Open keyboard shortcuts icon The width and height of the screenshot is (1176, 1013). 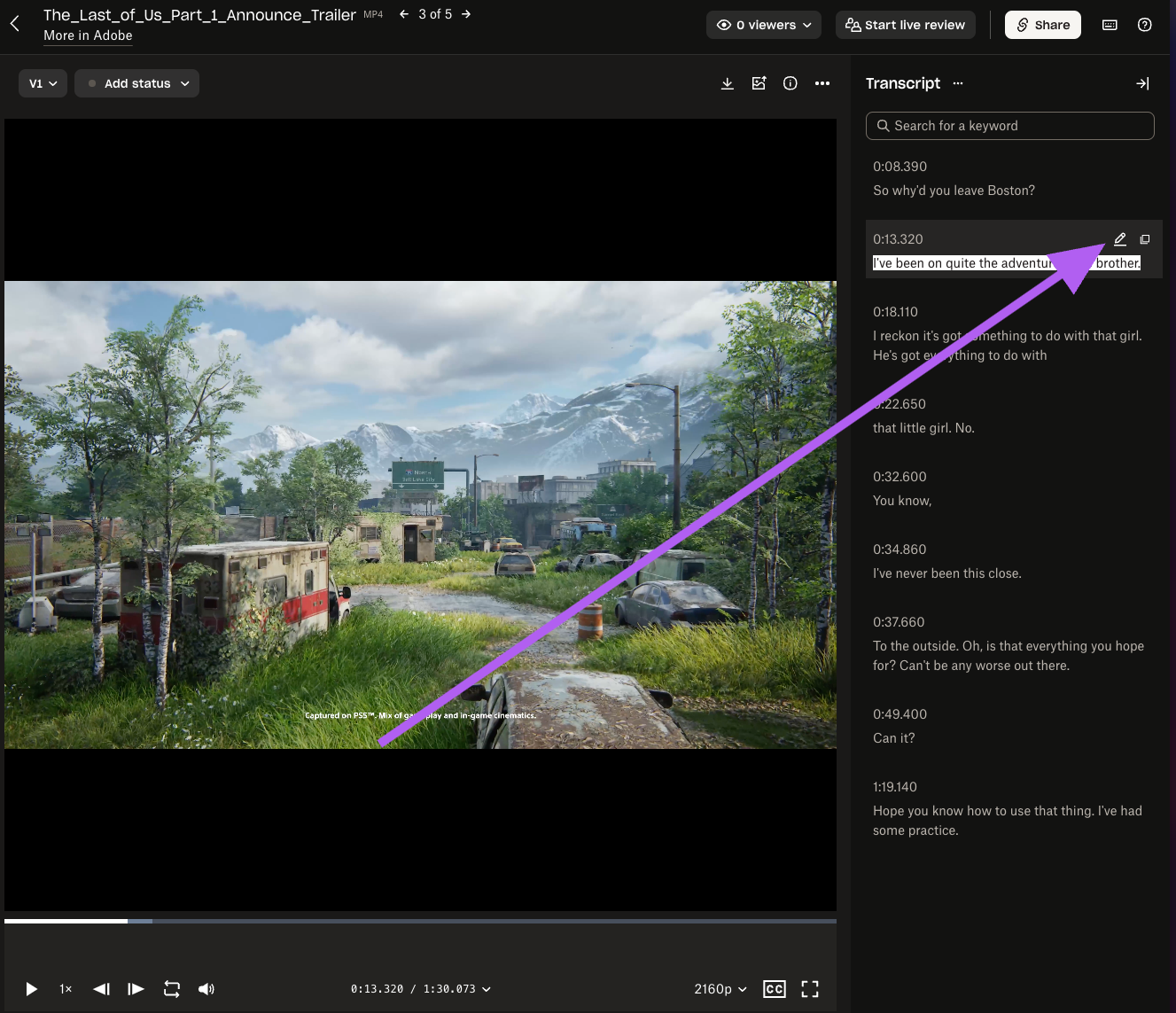[x=1110, y=25]
